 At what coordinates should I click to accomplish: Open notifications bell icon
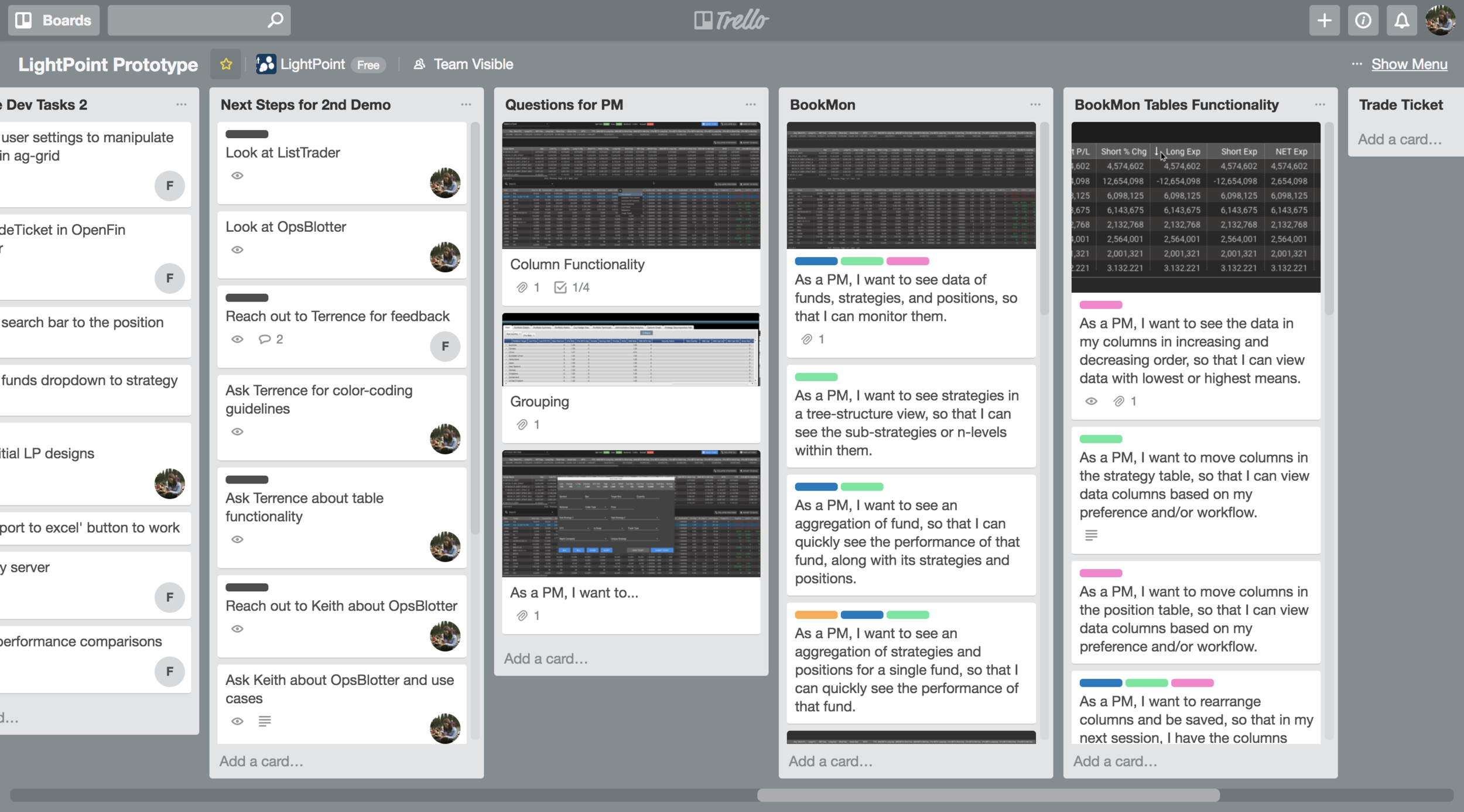(x=1401, y=20)
